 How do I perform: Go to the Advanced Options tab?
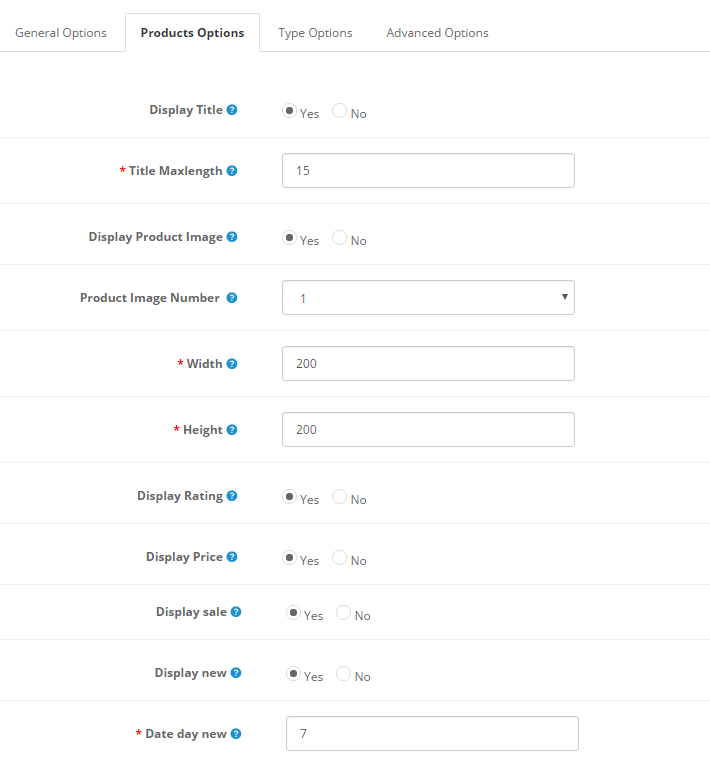click(x=437, y=33)
